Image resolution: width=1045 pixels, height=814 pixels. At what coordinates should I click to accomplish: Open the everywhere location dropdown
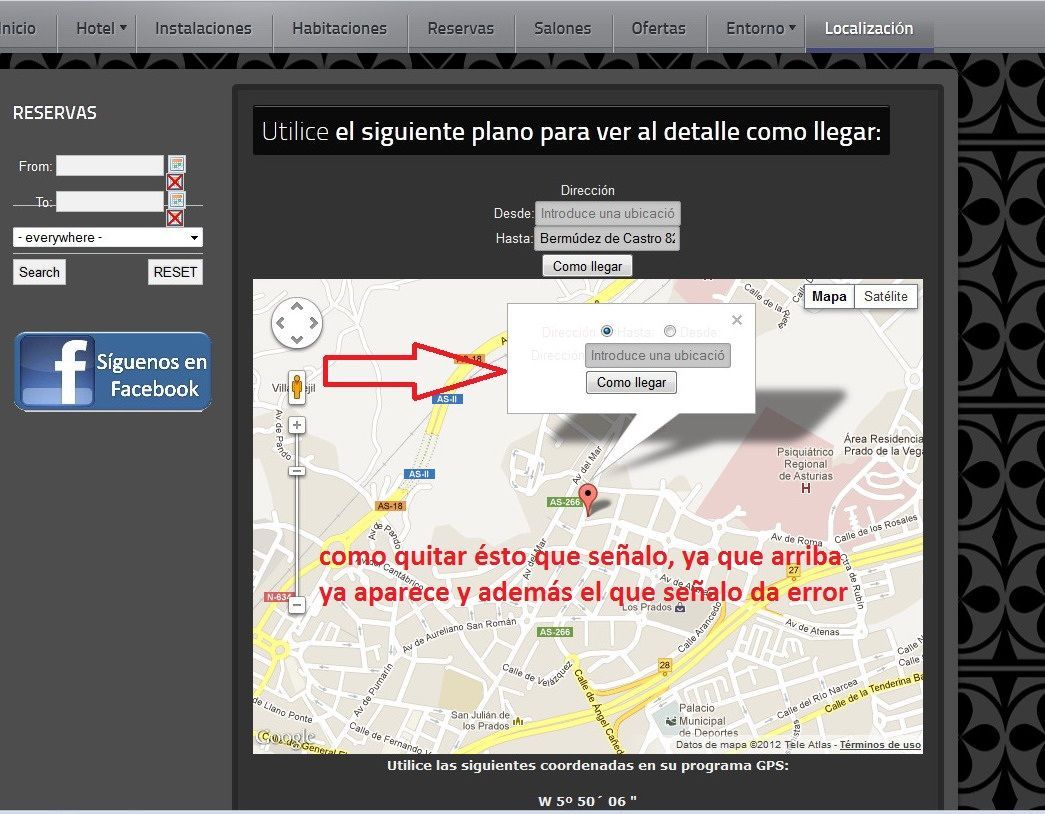108,237
